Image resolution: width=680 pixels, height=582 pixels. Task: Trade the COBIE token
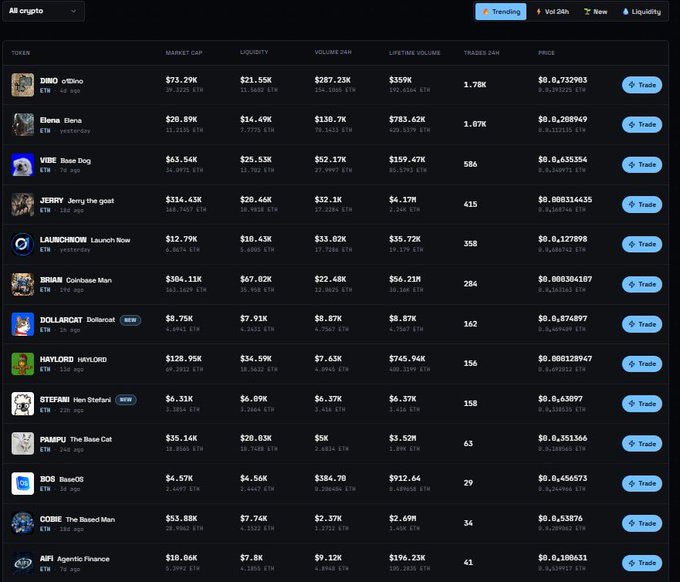tap(642, 523)
